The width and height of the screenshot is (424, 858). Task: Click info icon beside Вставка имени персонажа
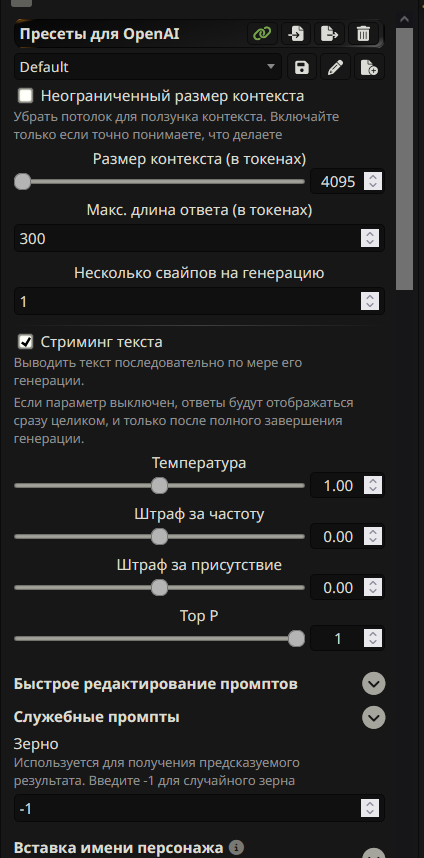point(236,848)
